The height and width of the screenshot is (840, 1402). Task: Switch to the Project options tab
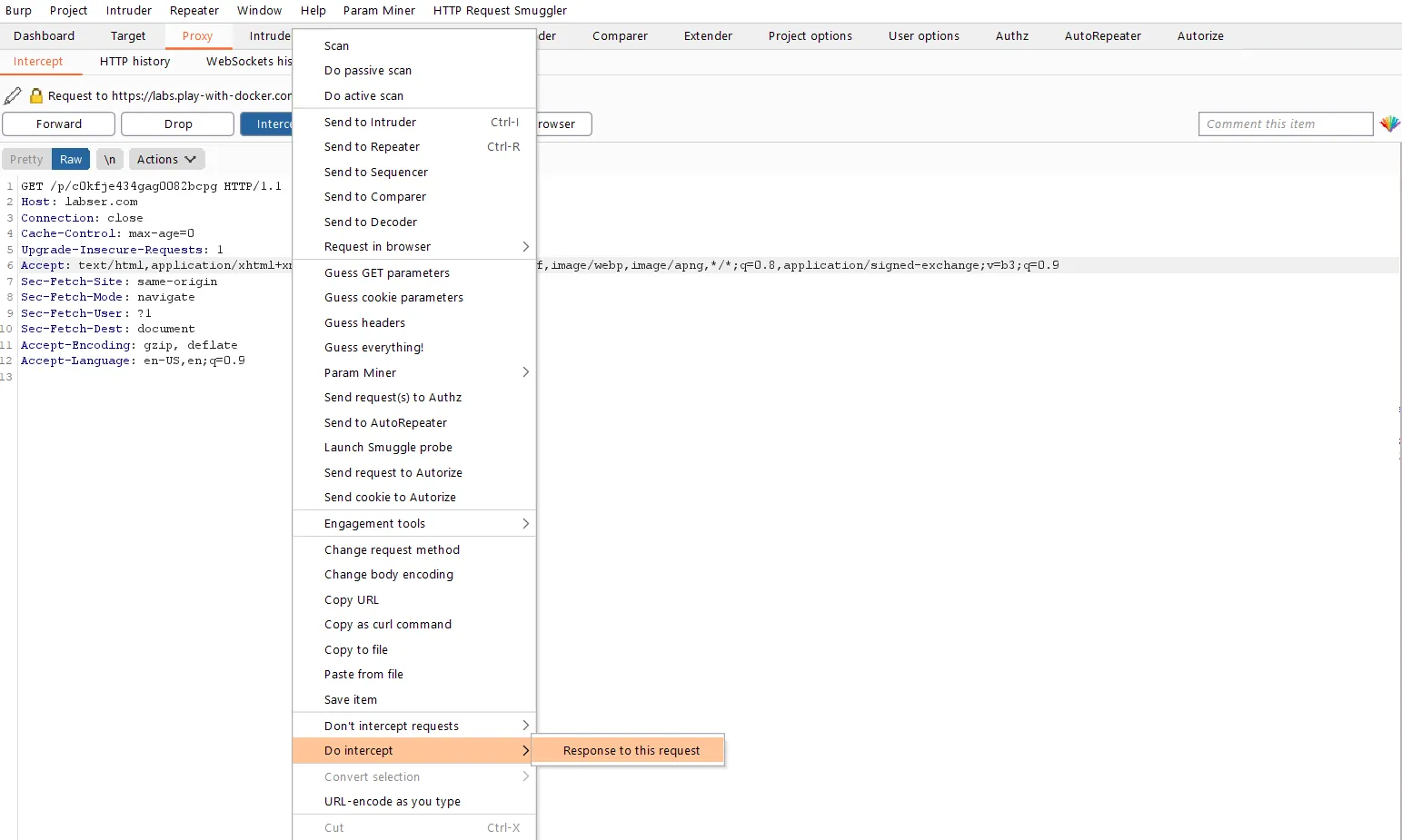point(810,36)
